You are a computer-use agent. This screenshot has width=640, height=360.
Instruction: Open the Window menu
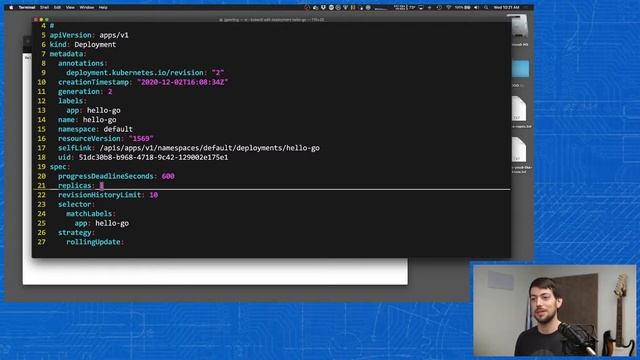pyautogui.click(x=87, y=7)
